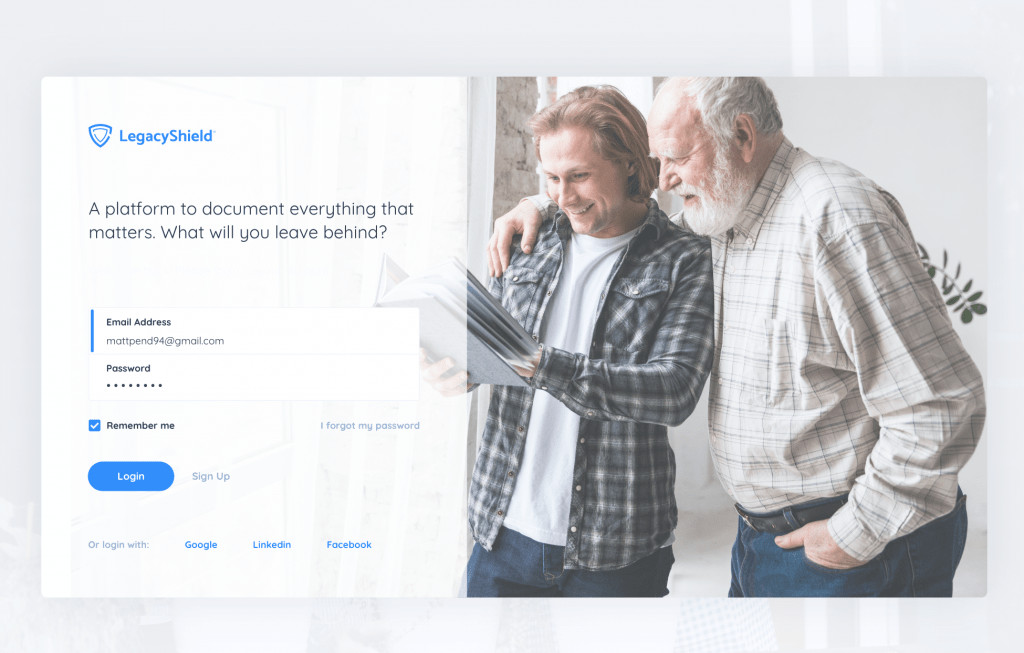Image resolution: width=1024 pixels, height=653 pixels.
Task: Click the LegacyShield wordmark text
Action: 166,136
